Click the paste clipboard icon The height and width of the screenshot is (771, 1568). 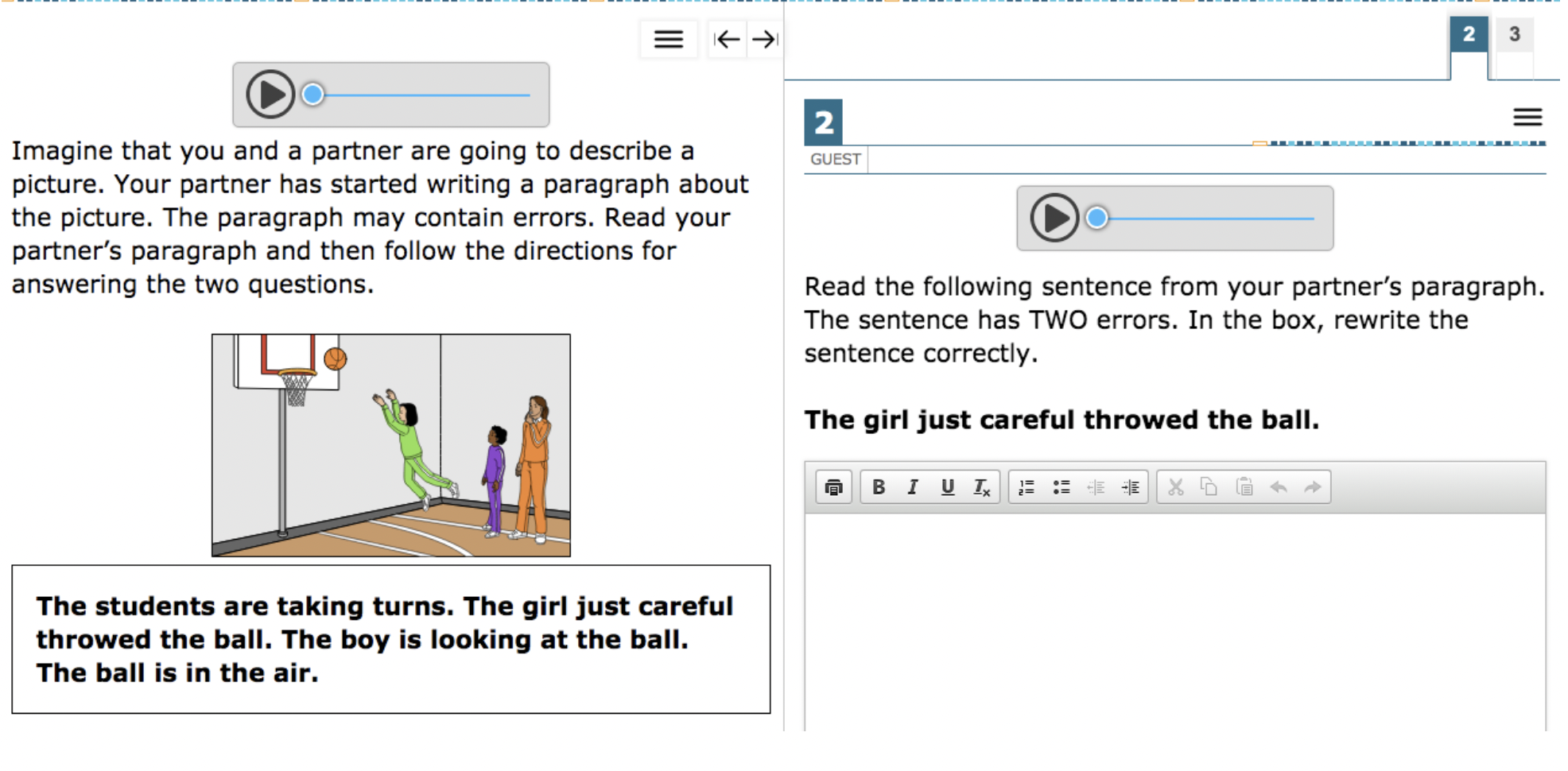[1244, 487]
